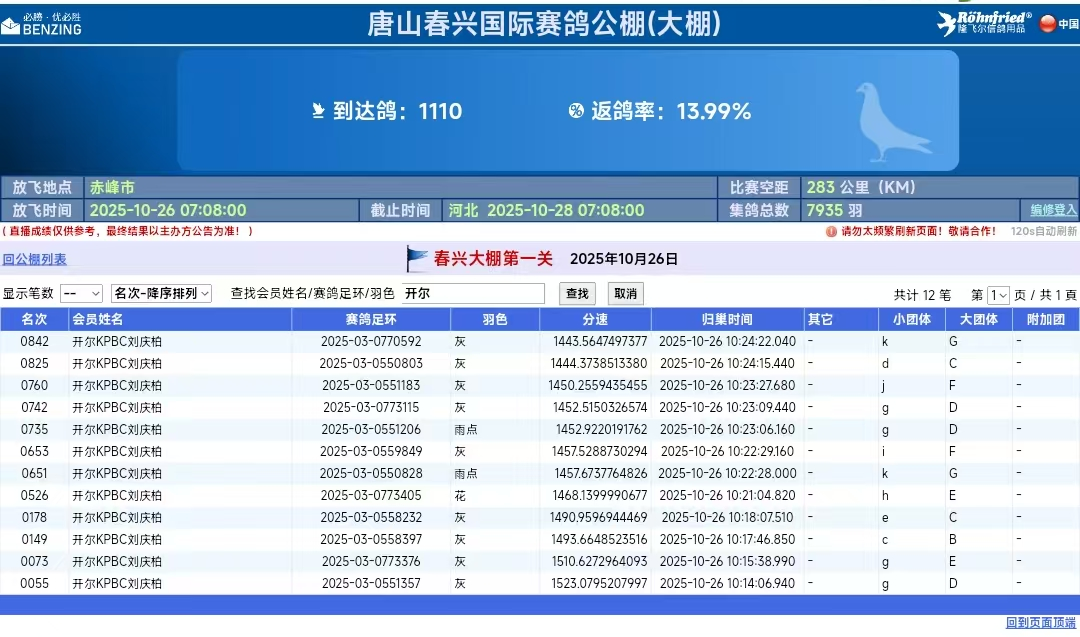Click the blue flag race icon
Viewport: 1080px width, 637px height.
416,259
